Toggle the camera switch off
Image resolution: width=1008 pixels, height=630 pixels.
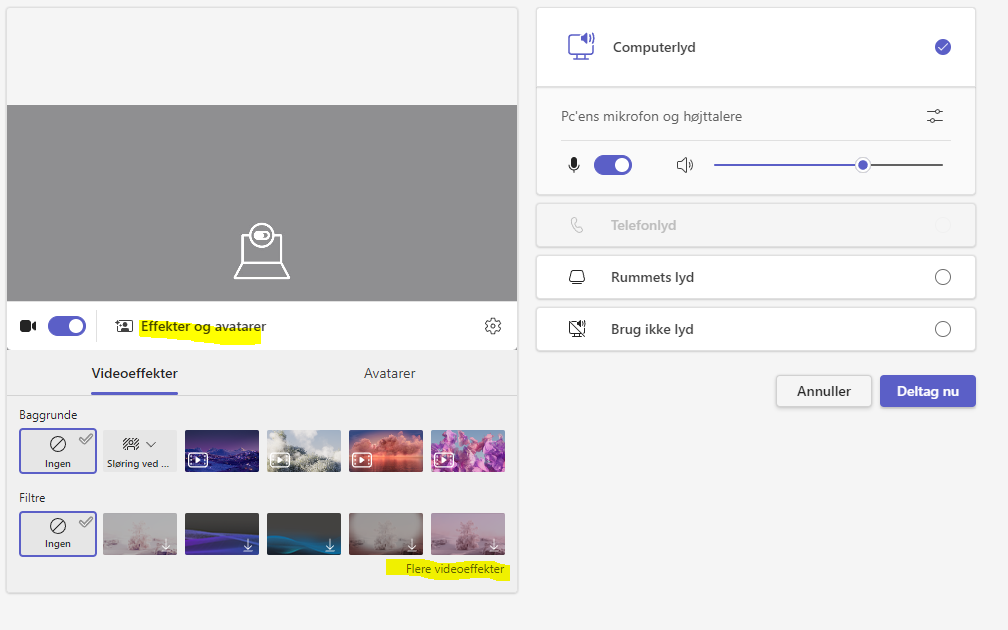(x=67, y=326)
